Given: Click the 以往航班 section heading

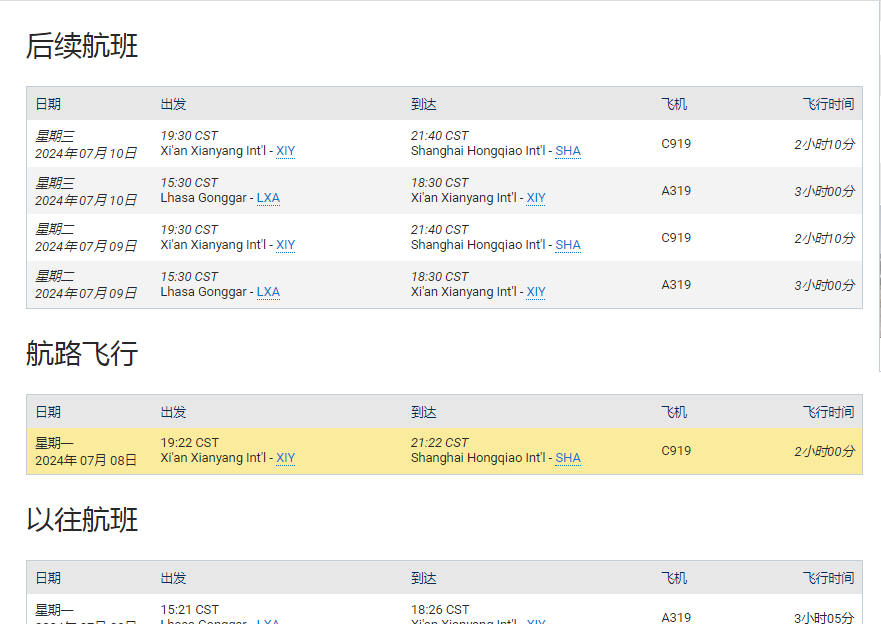Looking at the screenshot, I should coord(82,520).
